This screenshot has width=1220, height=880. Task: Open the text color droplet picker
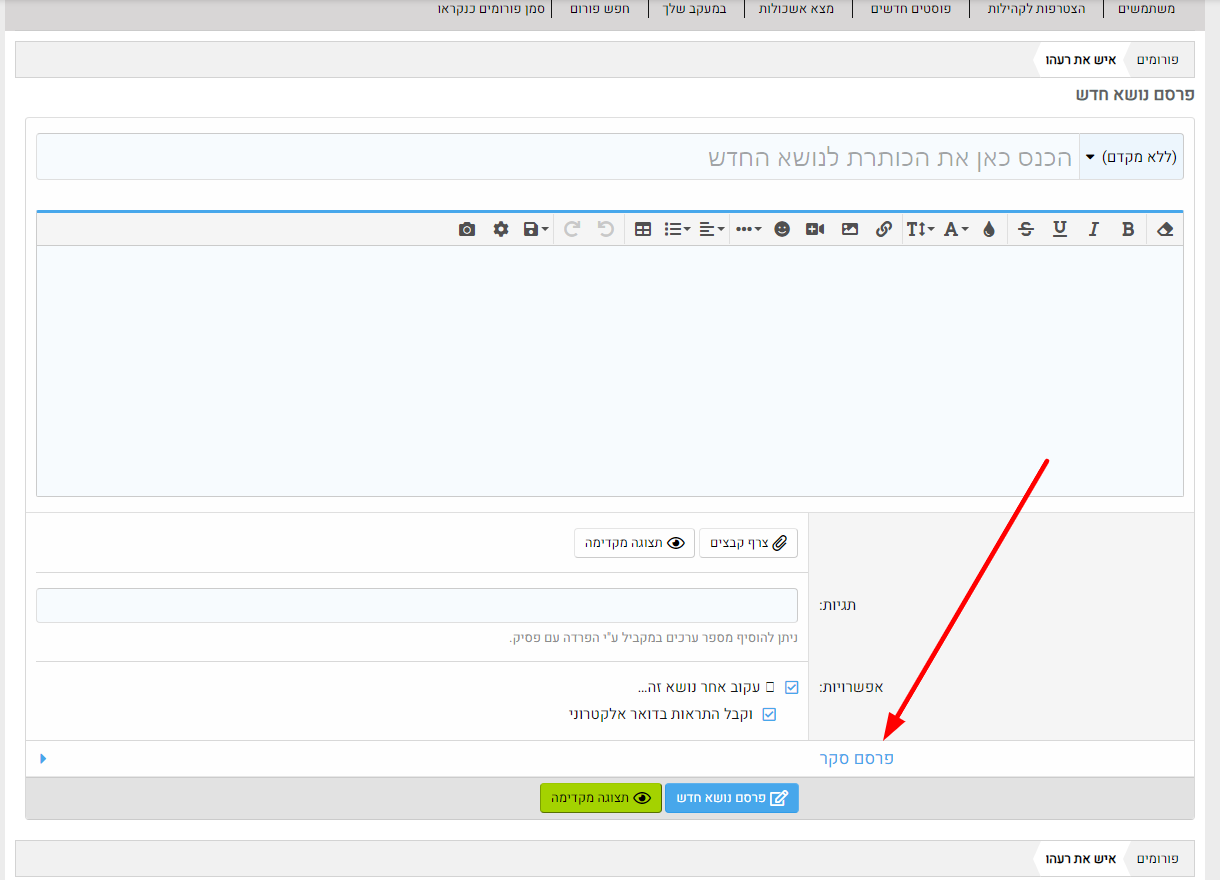[x=989, y=229]
